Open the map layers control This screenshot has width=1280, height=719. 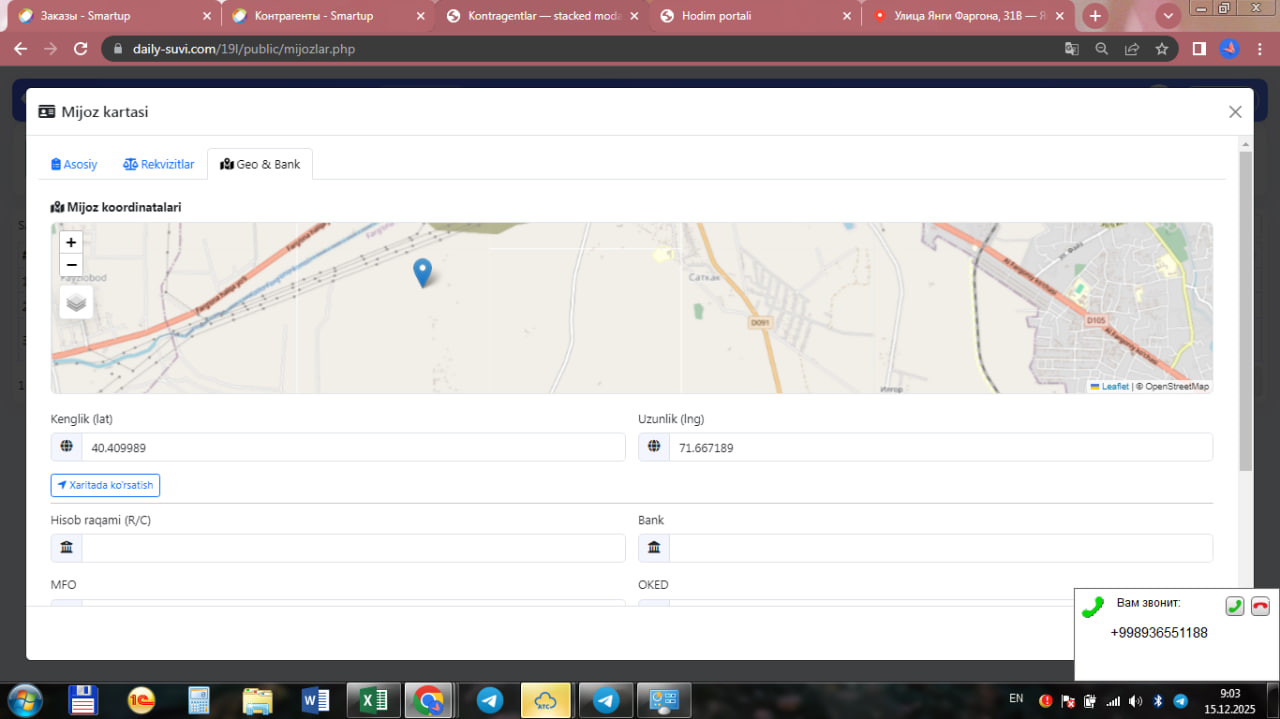pyautogui.click(x=76, y=302)
